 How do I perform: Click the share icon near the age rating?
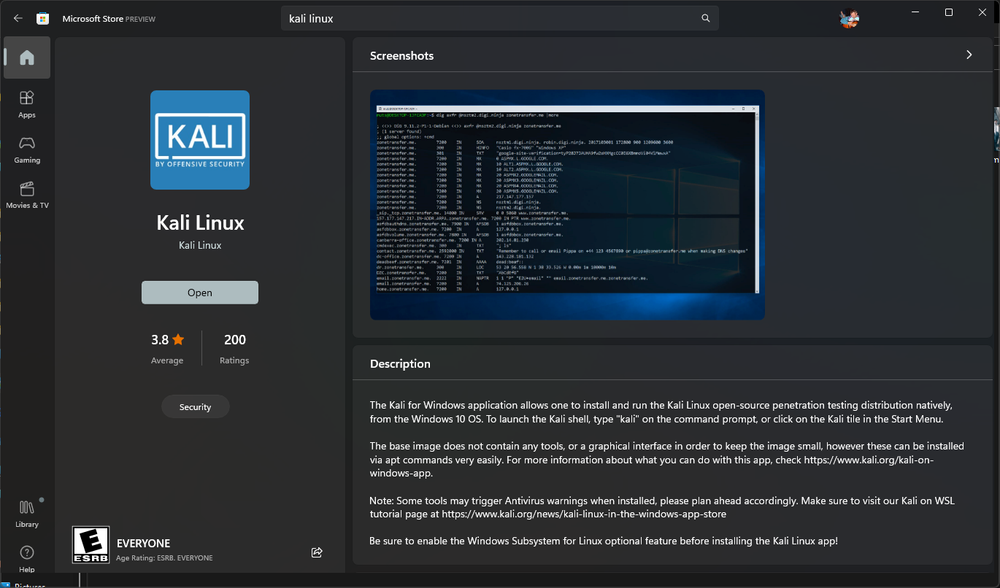click(x=316, y=552)
